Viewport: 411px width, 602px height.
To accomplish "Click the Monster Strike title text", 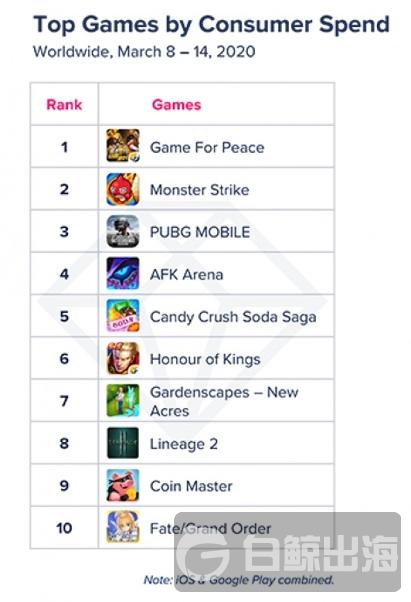I will click(200, 190).
